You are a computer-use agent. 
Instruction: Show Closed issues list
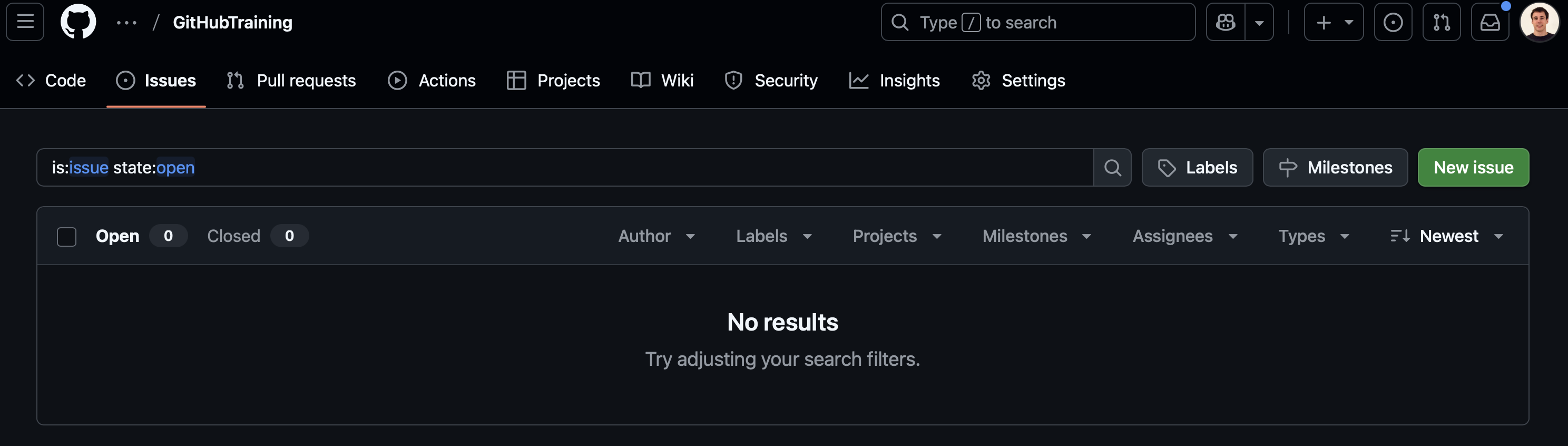click(234, 236)
